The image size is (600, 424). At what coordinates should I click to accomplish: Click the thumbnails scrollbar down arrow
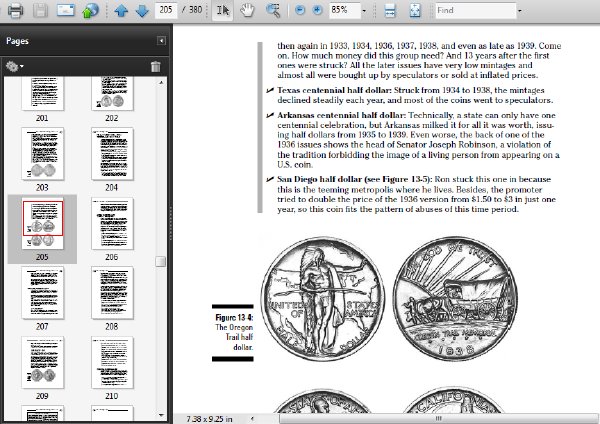coord(161,415)
